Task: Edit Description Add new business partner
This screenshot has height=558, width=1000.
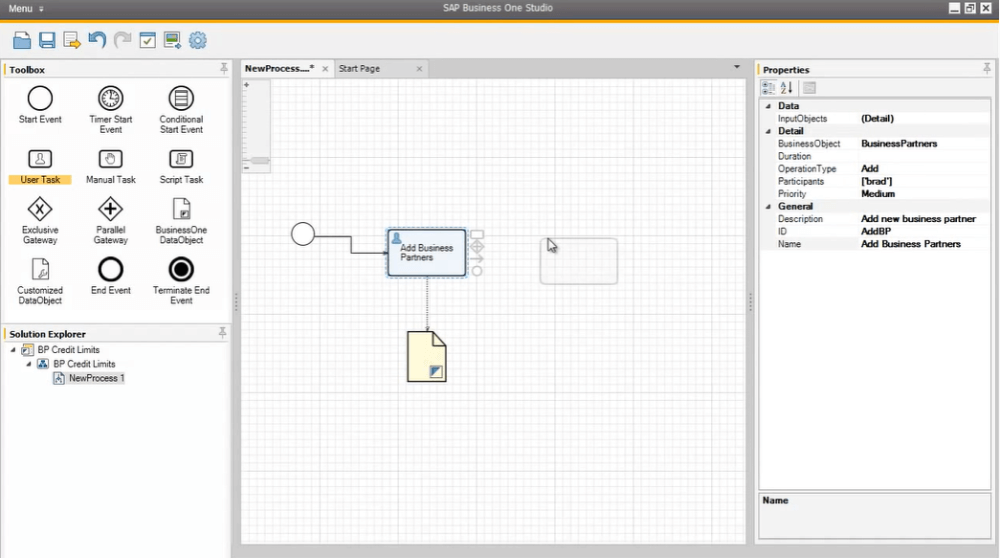Action: click(x=923, y=219)
